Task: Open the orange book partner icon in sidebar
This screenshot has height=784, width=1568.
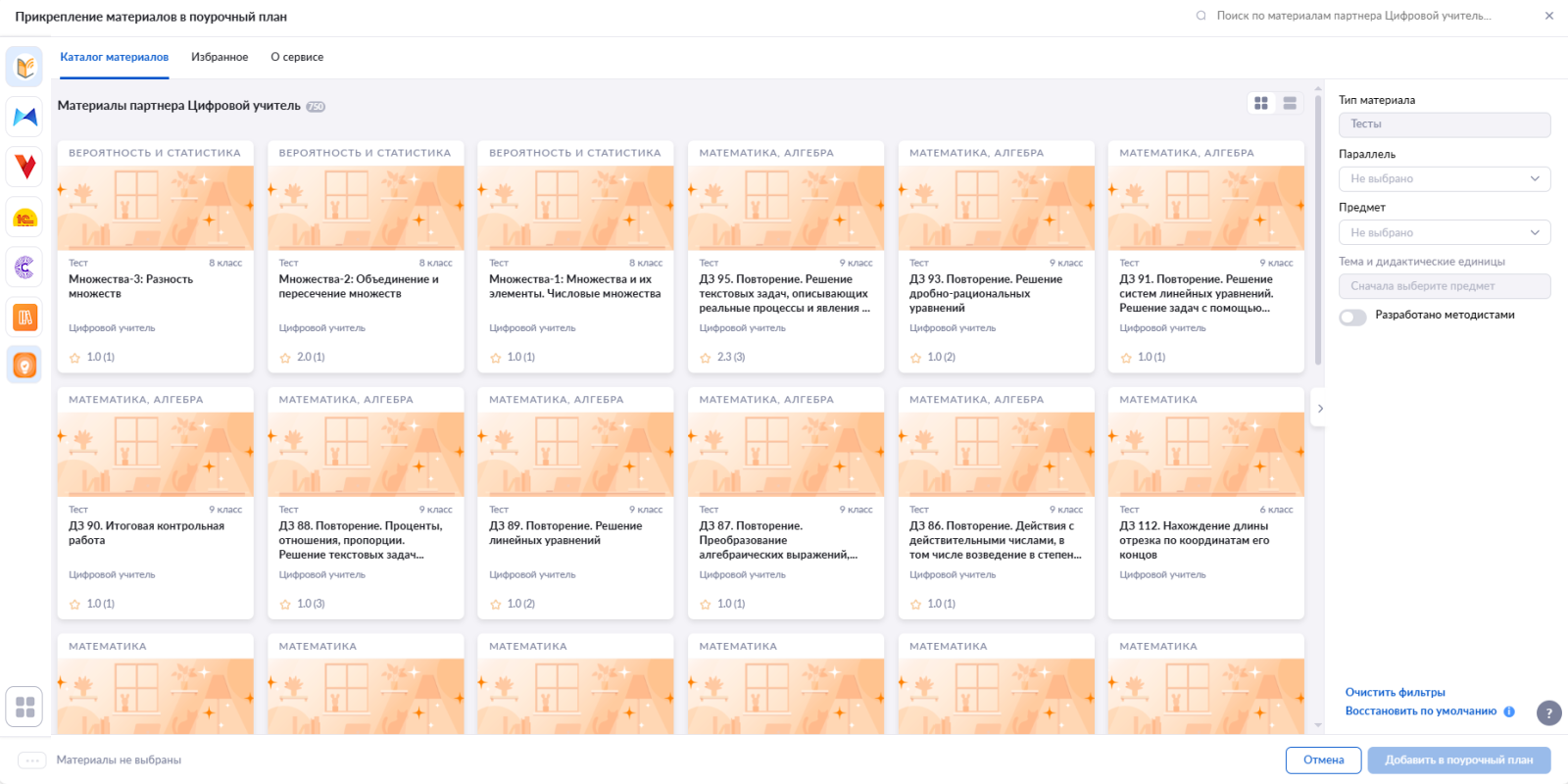Action: [24, 67]
